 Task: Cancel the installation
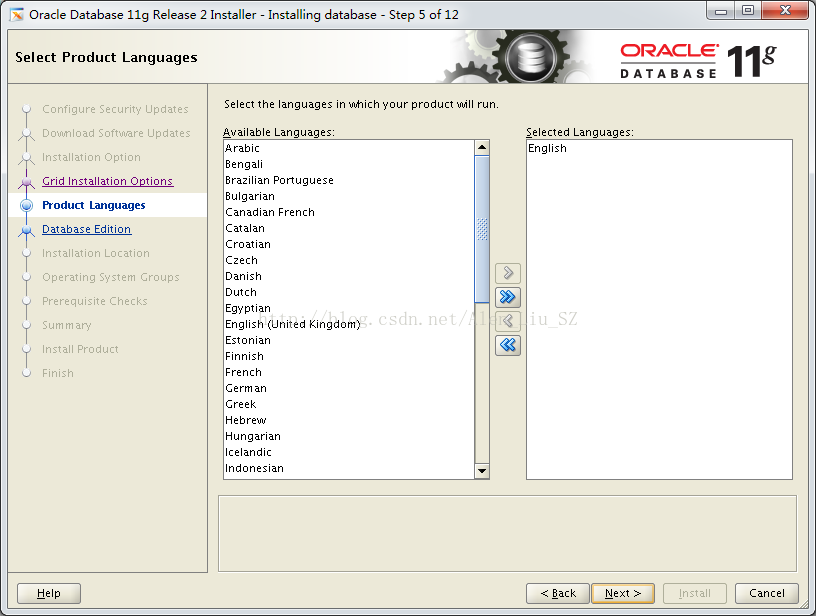pyautogui.click(x=767, y=593)
